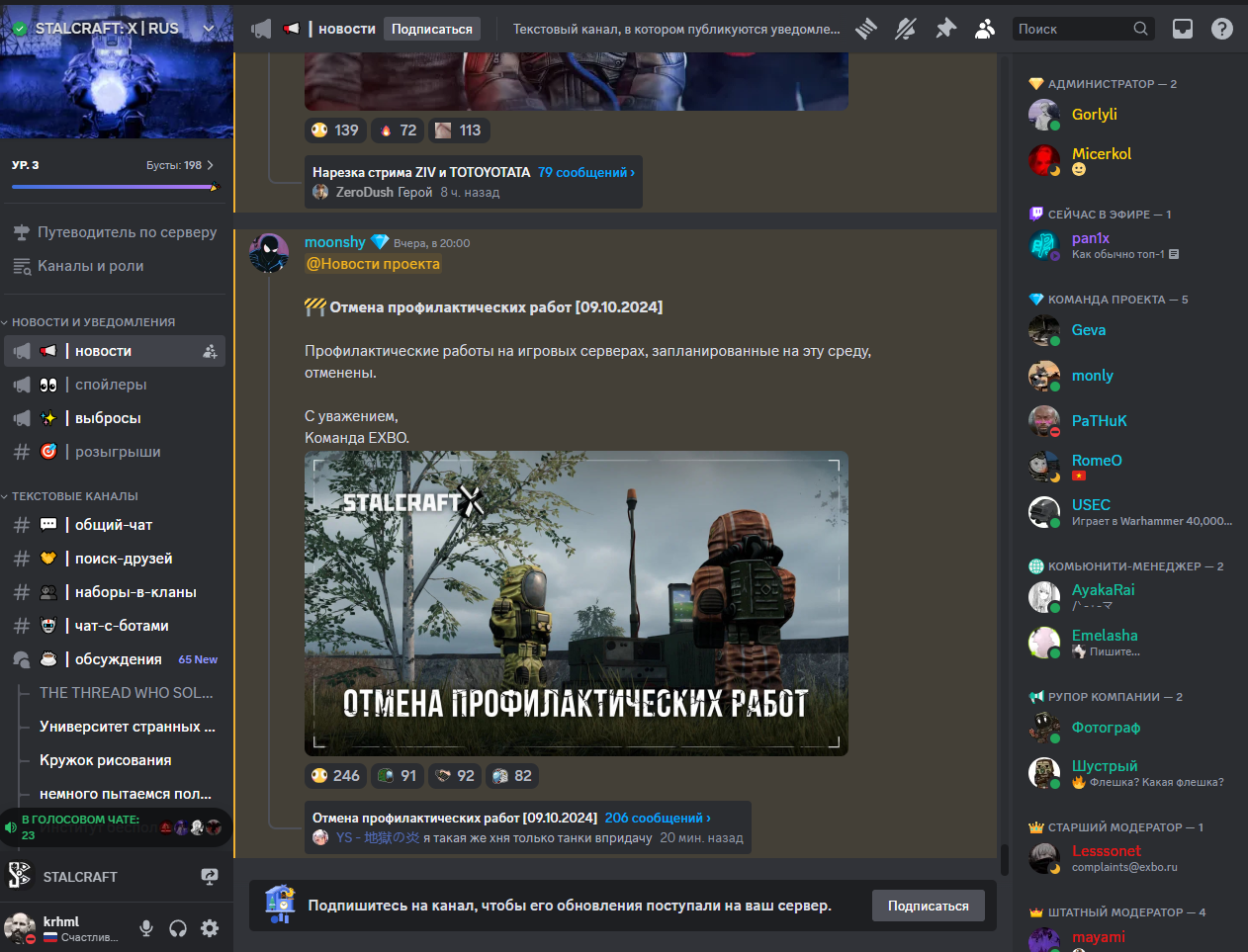Open the Help question mark icon
This screenshot has height=952, width=1248.
[1222, 29]
